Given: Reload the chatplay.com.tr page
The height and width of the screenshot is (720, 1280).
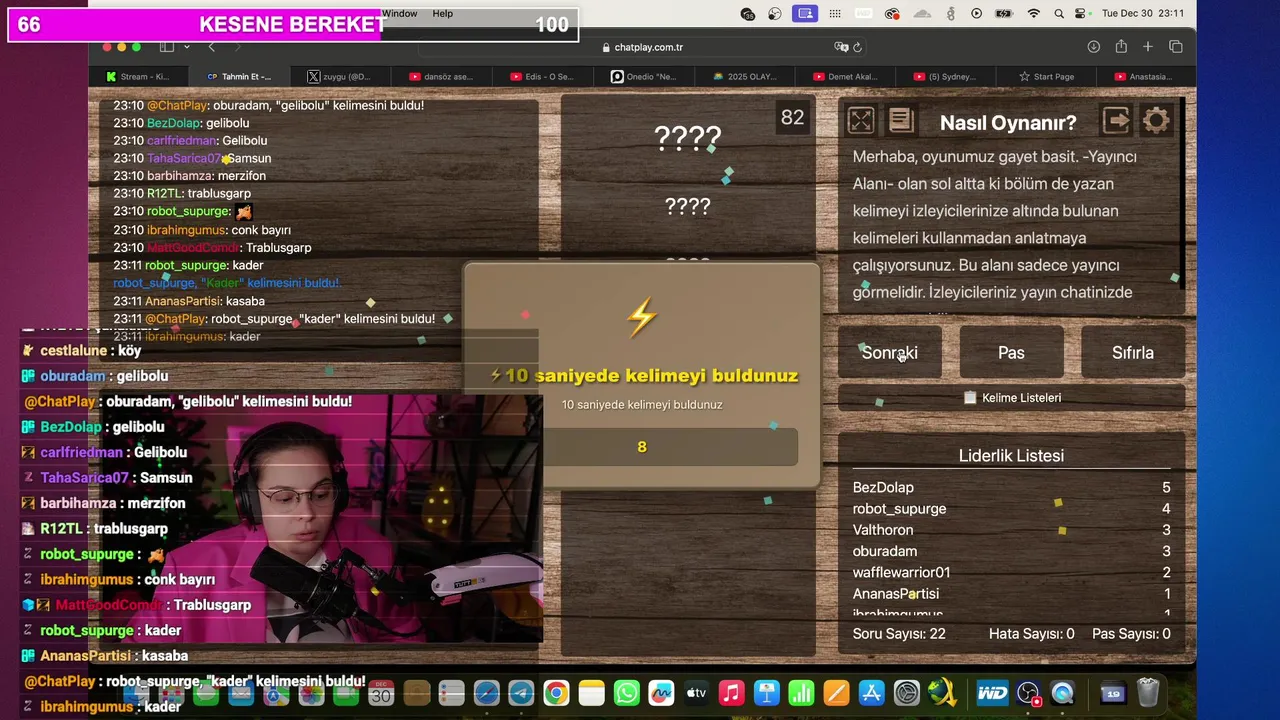Looking at the screenshot, I should click(x=857, y=47).
